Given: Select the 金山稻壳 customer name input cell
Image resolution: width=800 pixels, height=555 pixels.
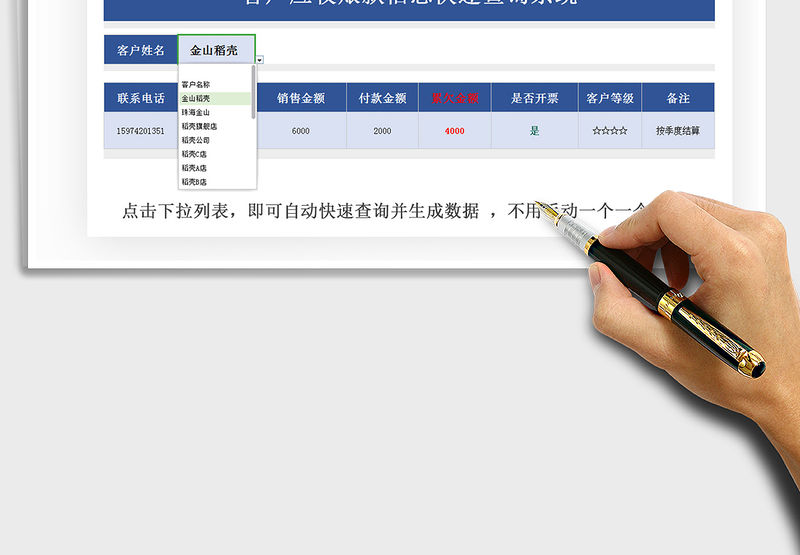Looking at the screenshot, I should tap(215, 50).
